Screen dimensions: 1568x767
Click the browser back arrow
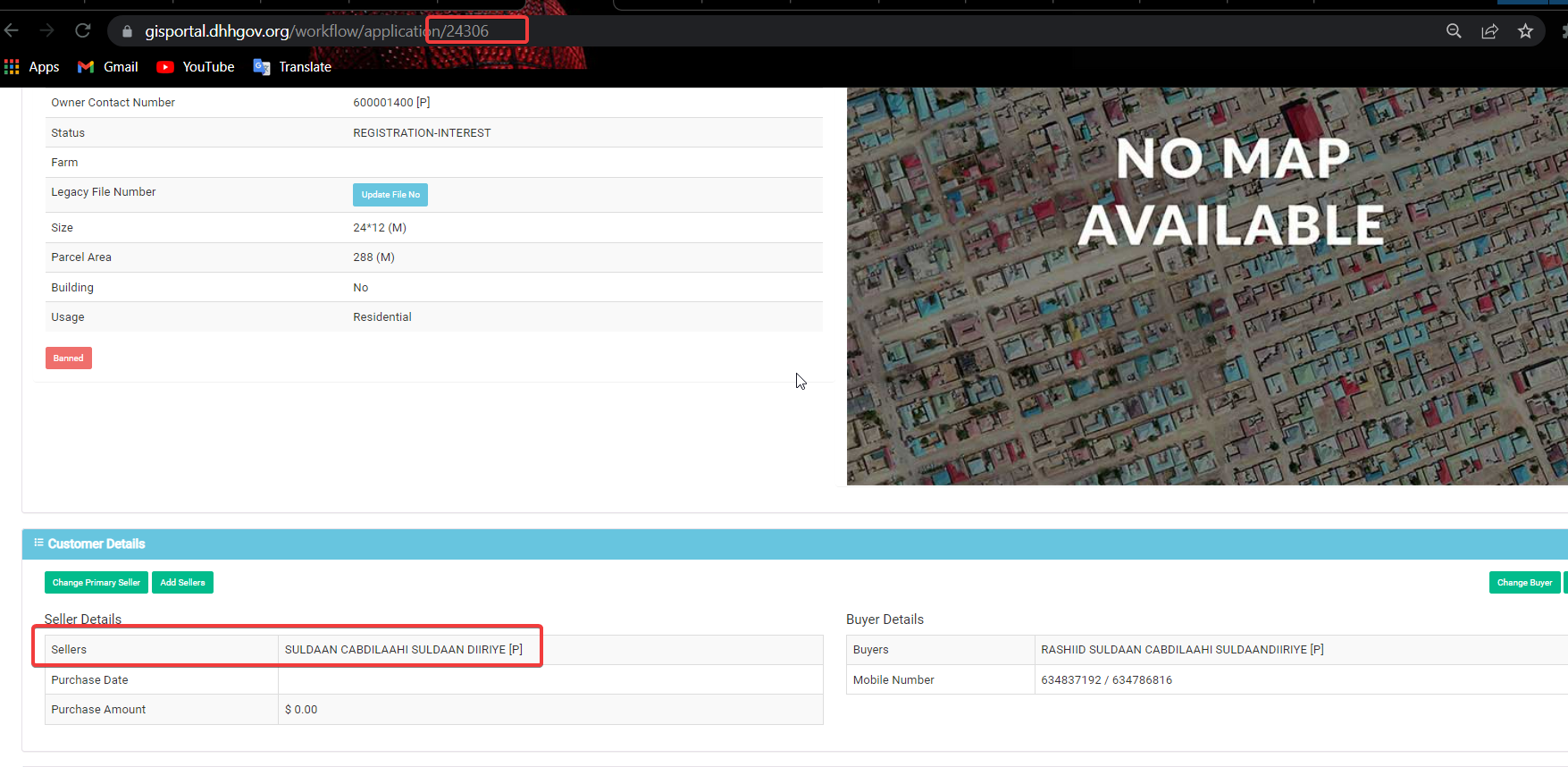click(12, 31)
